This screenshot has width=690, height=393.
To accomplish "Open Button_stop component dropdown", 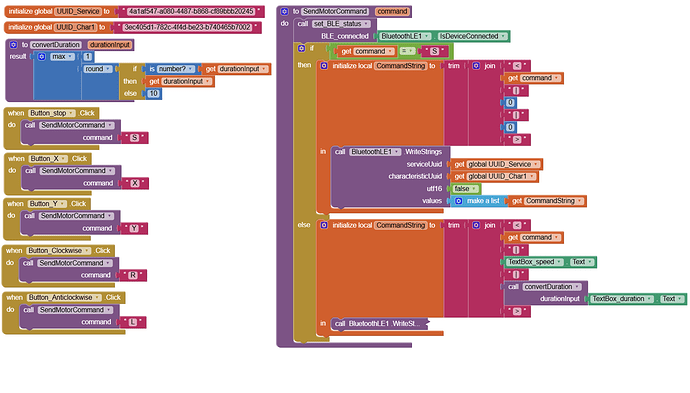I will click(71, 114).
